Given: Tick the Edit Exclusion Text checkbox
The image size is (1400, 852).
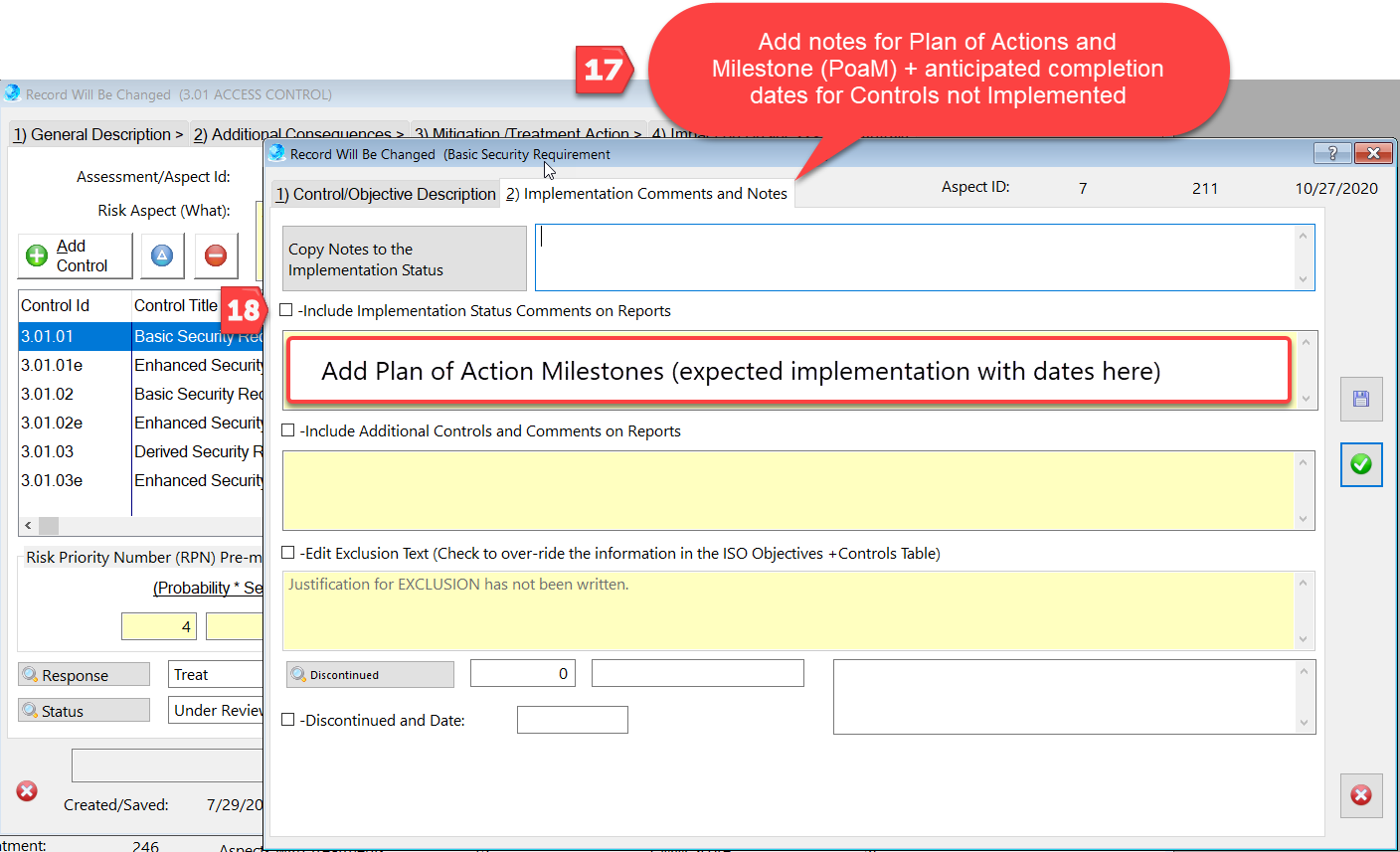Looking at the screenshot, I should 288,554.
